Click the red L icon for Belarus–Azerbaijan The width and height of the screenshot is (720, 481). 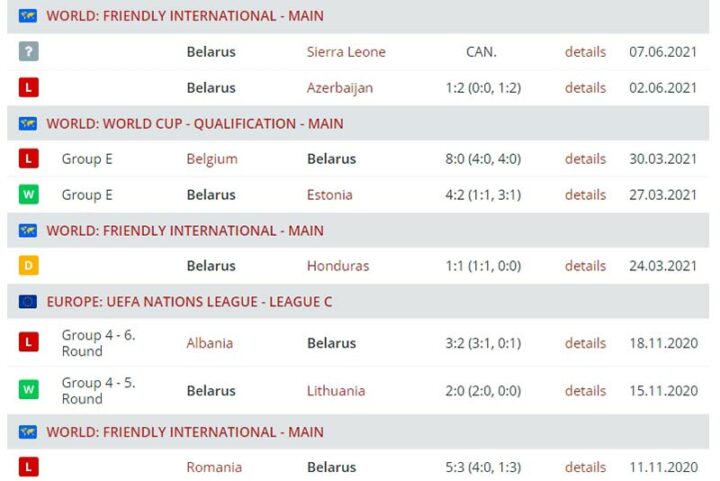tap(28, 88)
